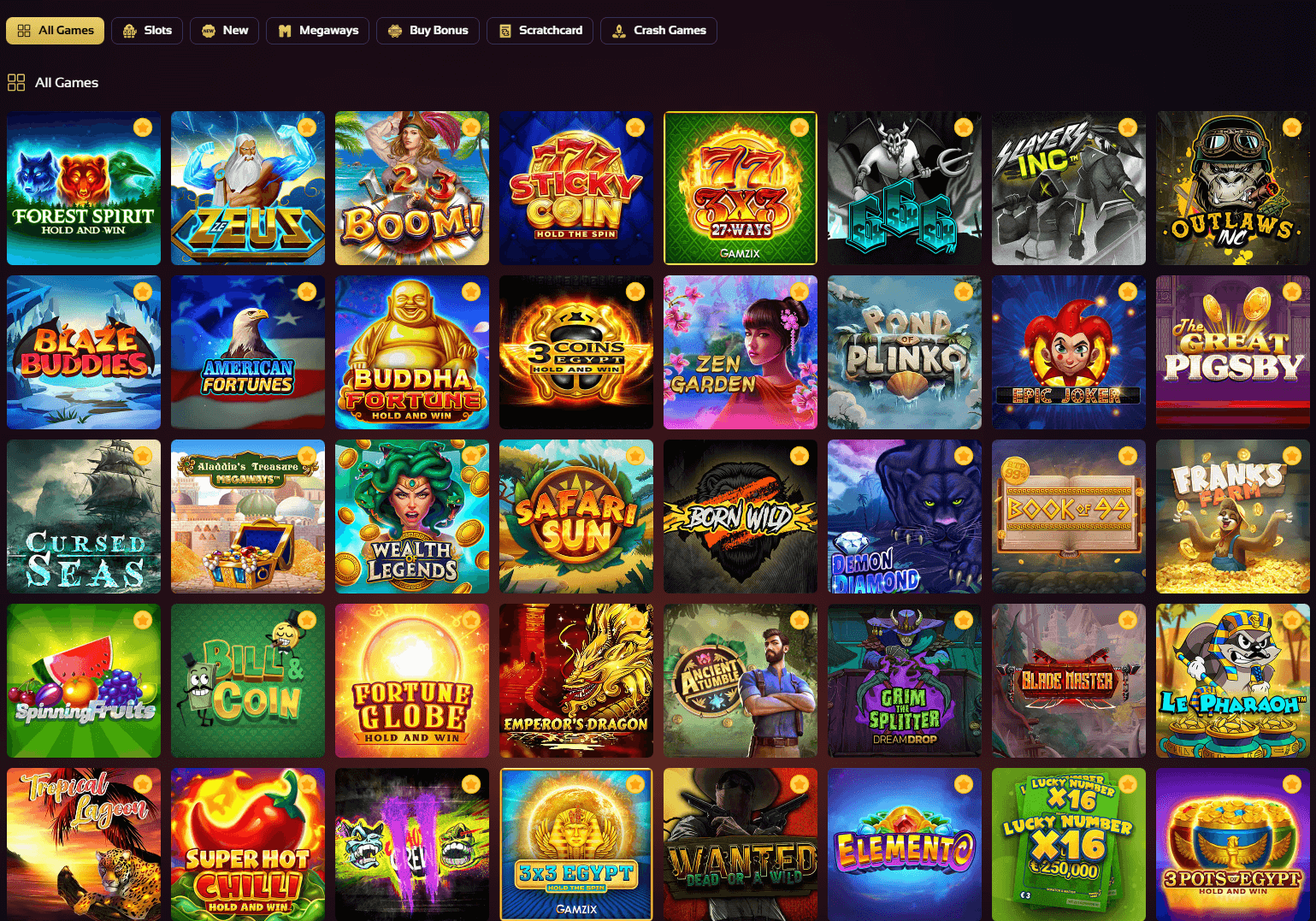This screenshot has width=1316, height=921.
Task: Open the Bill & Coin game
Action: click(x=248, y=681)
